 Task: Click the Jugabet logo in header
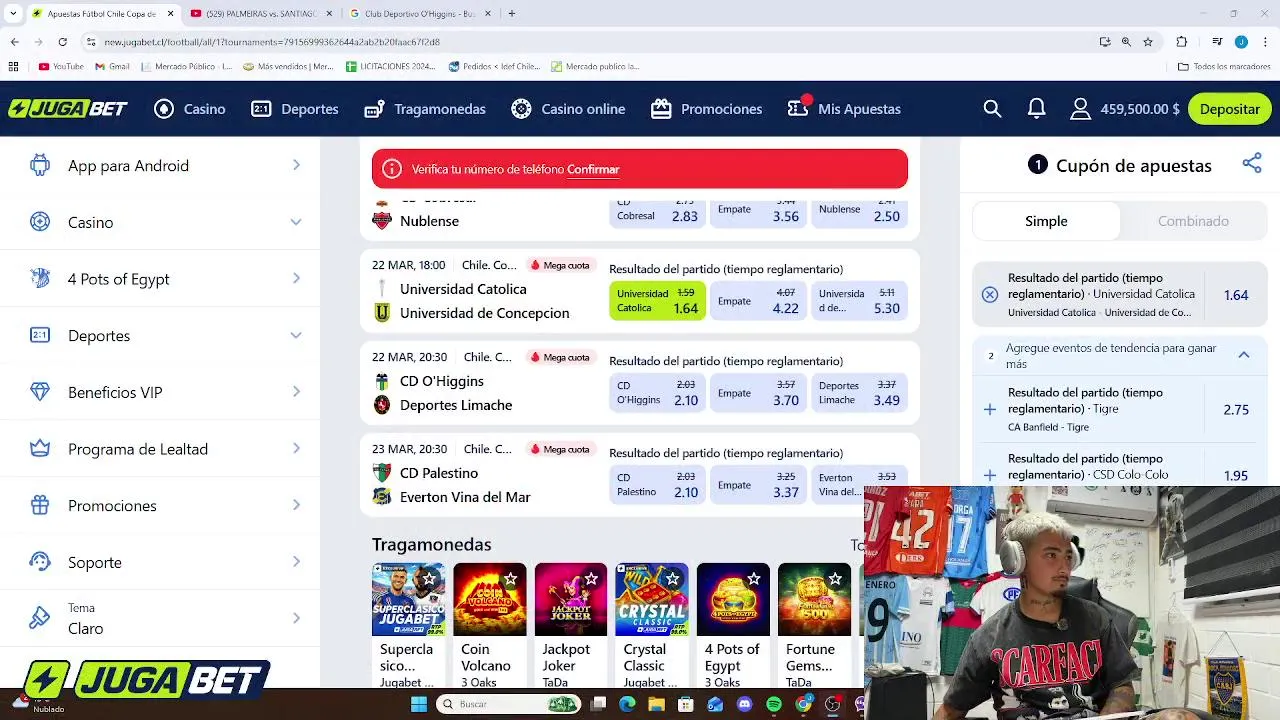(x=68, y=109)
